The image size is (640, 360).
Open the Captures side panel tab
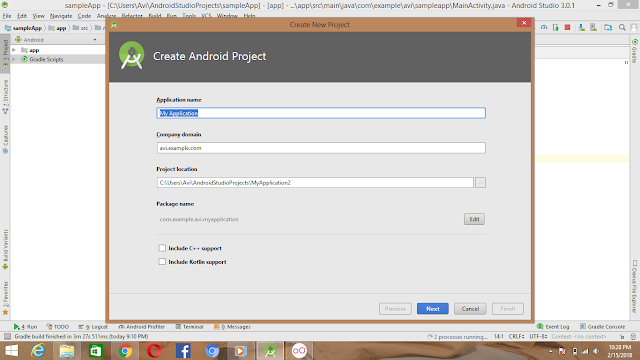[x=5, y=139]
